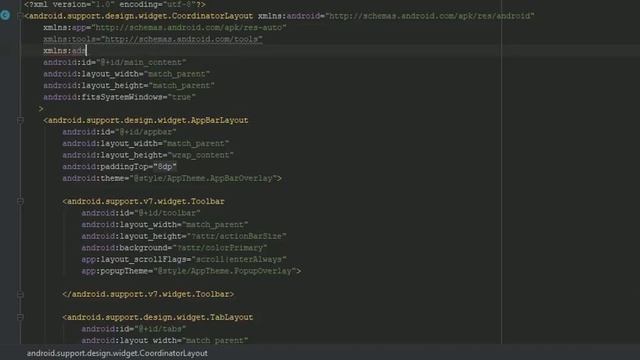Click the actionBarSize layout_height attribute
This screenshot has height=360, width=640.
click(184, 236)
